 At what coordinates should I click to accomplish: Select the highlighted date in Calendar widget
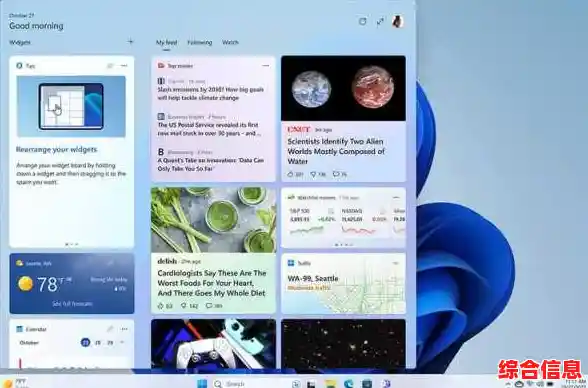click(86, 342)
